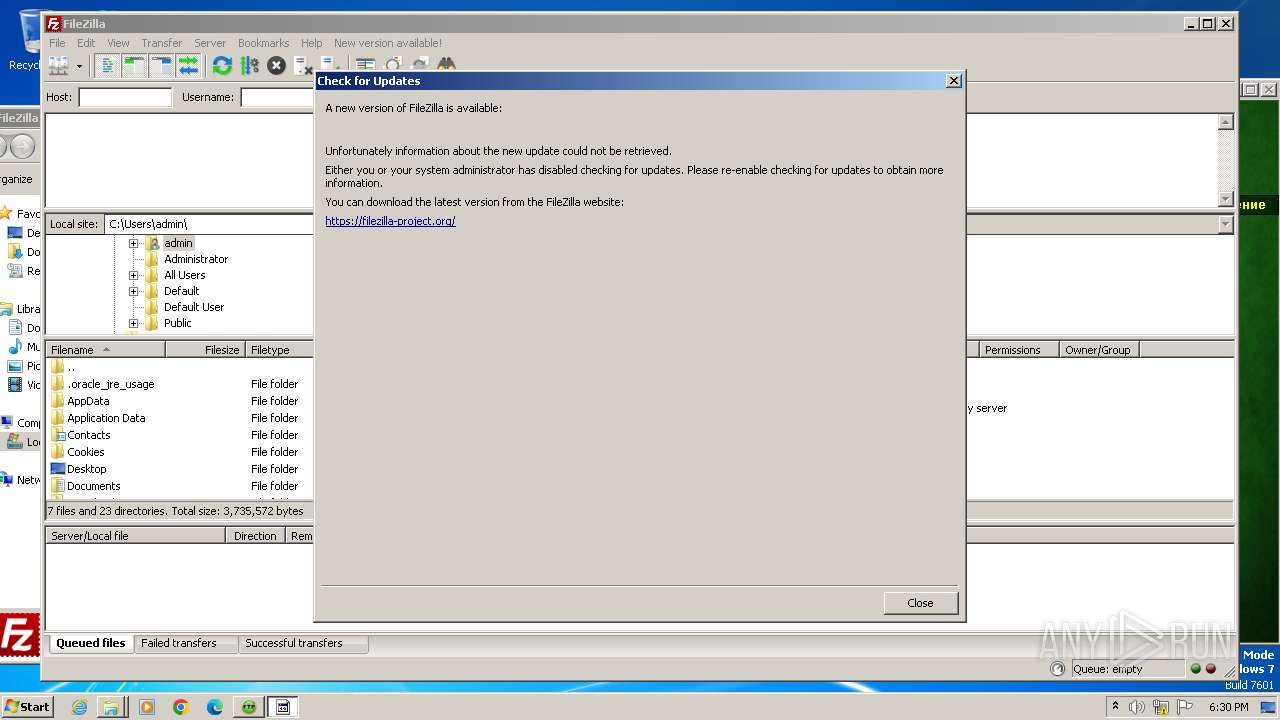The width and height of the screenshot is (1280, 720).
Task: Open the View menu
Action: coord(118,43)
